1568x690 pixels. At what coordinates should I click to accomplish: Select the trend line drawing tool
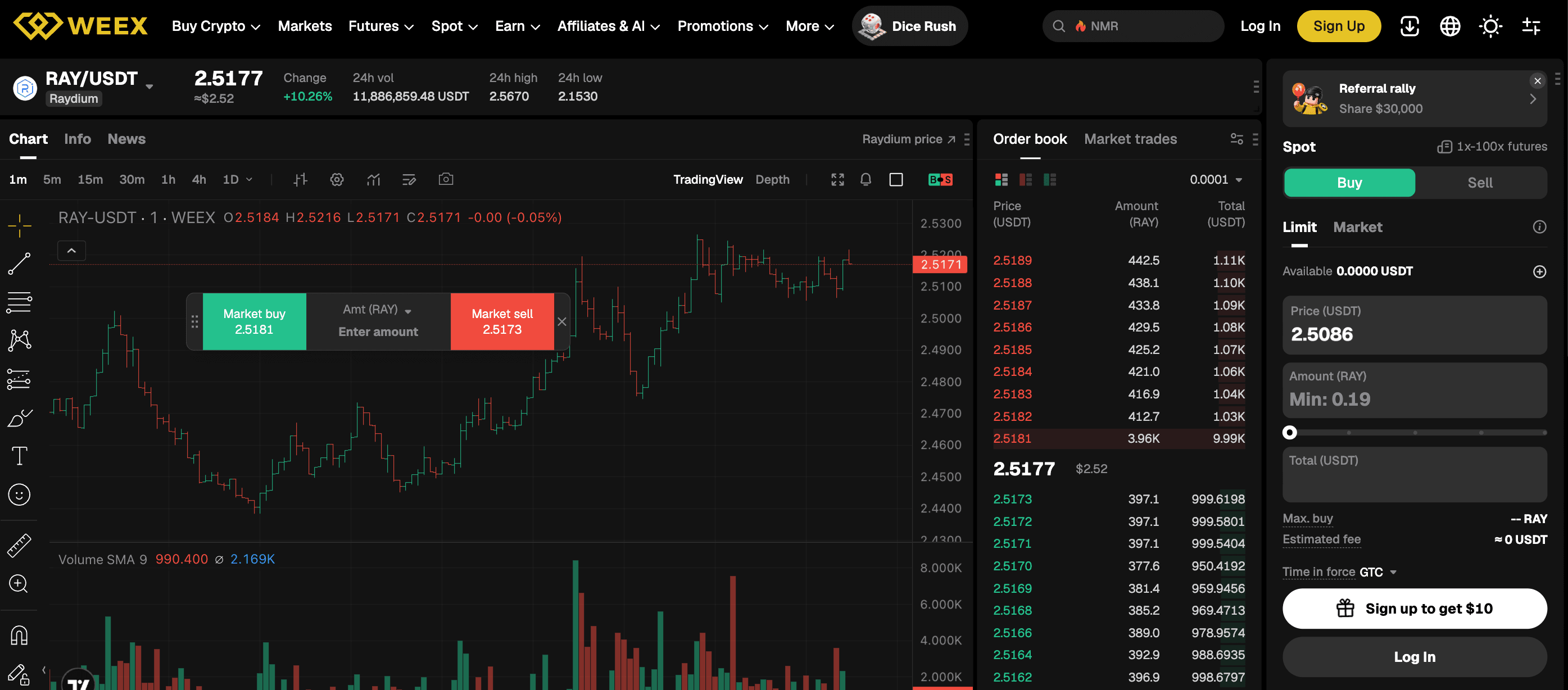click(19, 264)
